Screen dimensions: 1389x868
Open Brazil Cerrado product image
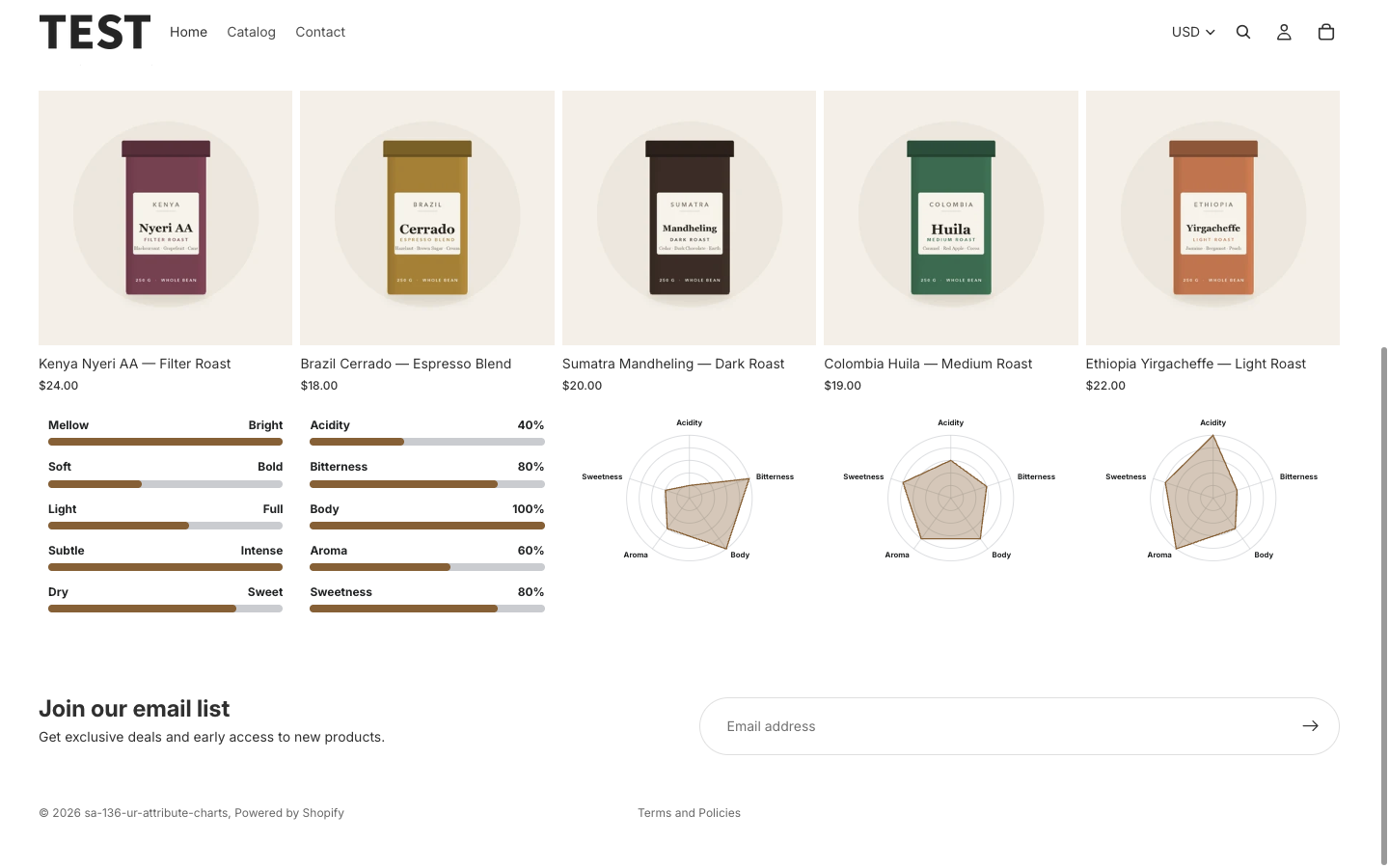pos(427,218)
